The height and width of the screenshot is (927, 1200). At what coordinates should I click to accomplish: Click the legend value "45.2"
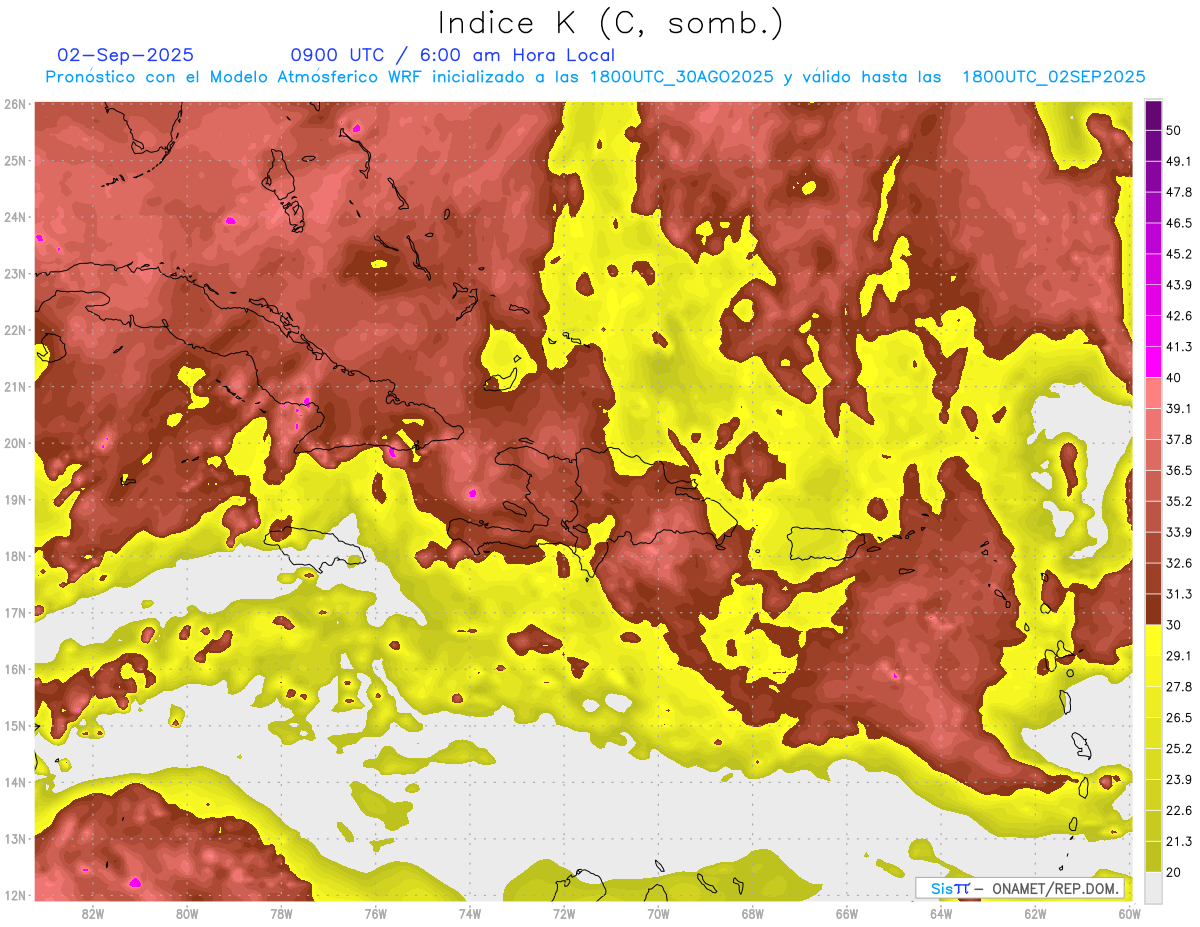coord(1179,254)
